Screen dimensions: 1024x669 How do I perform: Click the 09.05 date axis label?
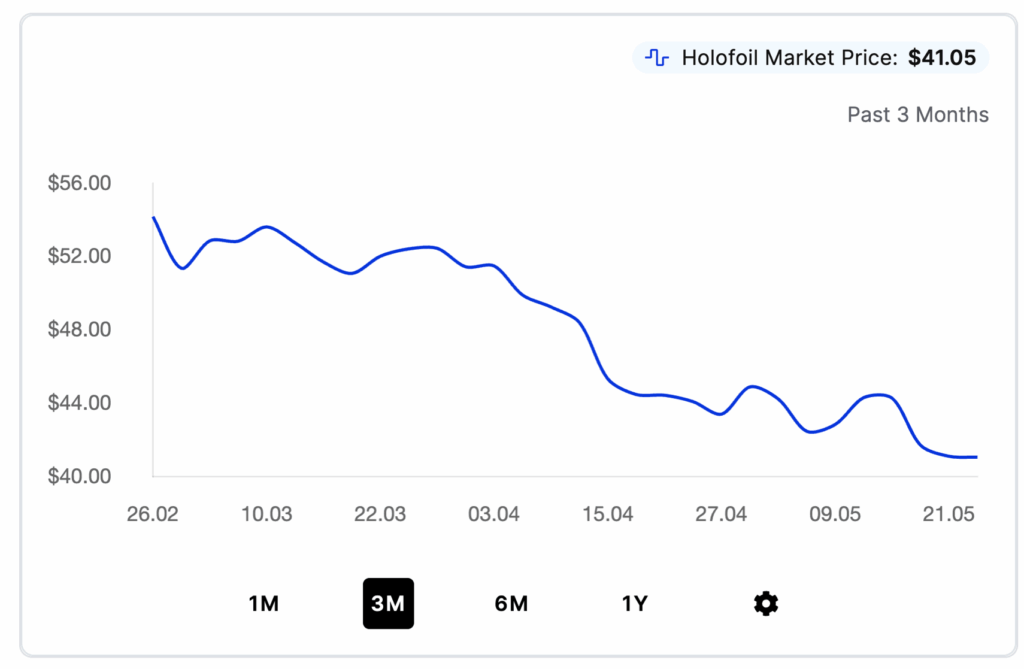coord(835,514)
